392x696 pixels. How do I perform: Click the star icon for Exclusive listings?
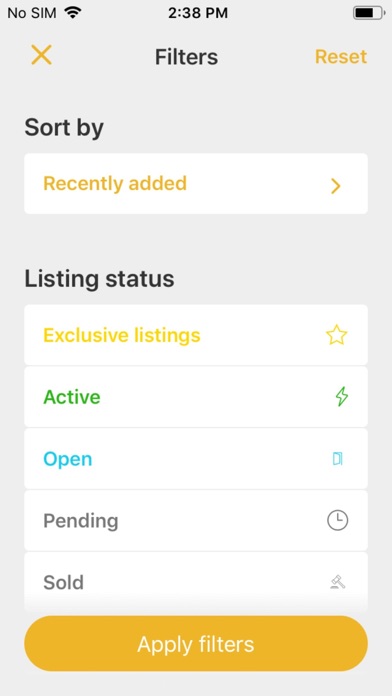tap(337, 335)
